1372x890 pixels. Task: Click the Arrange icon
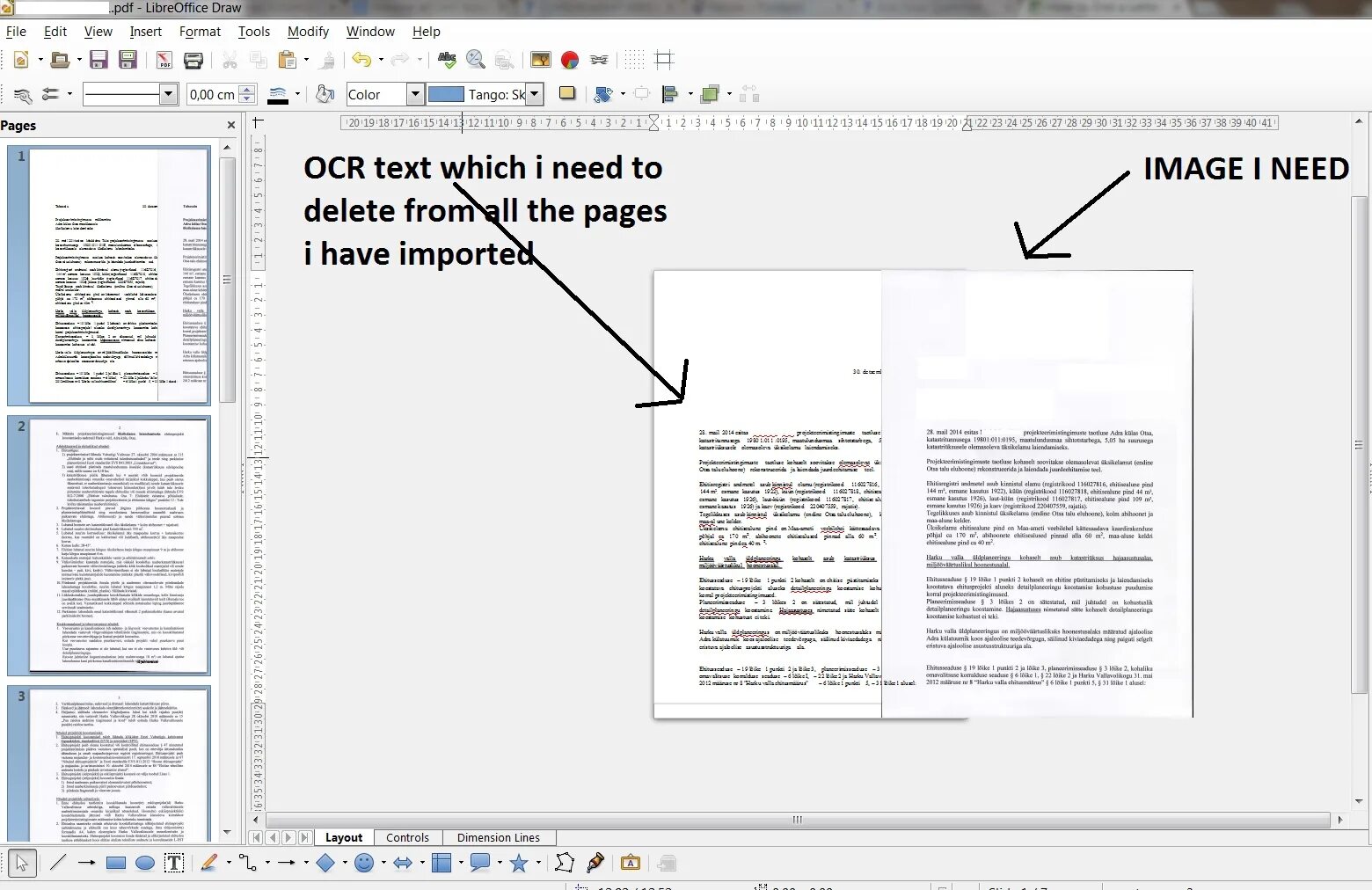pos(710,94)
